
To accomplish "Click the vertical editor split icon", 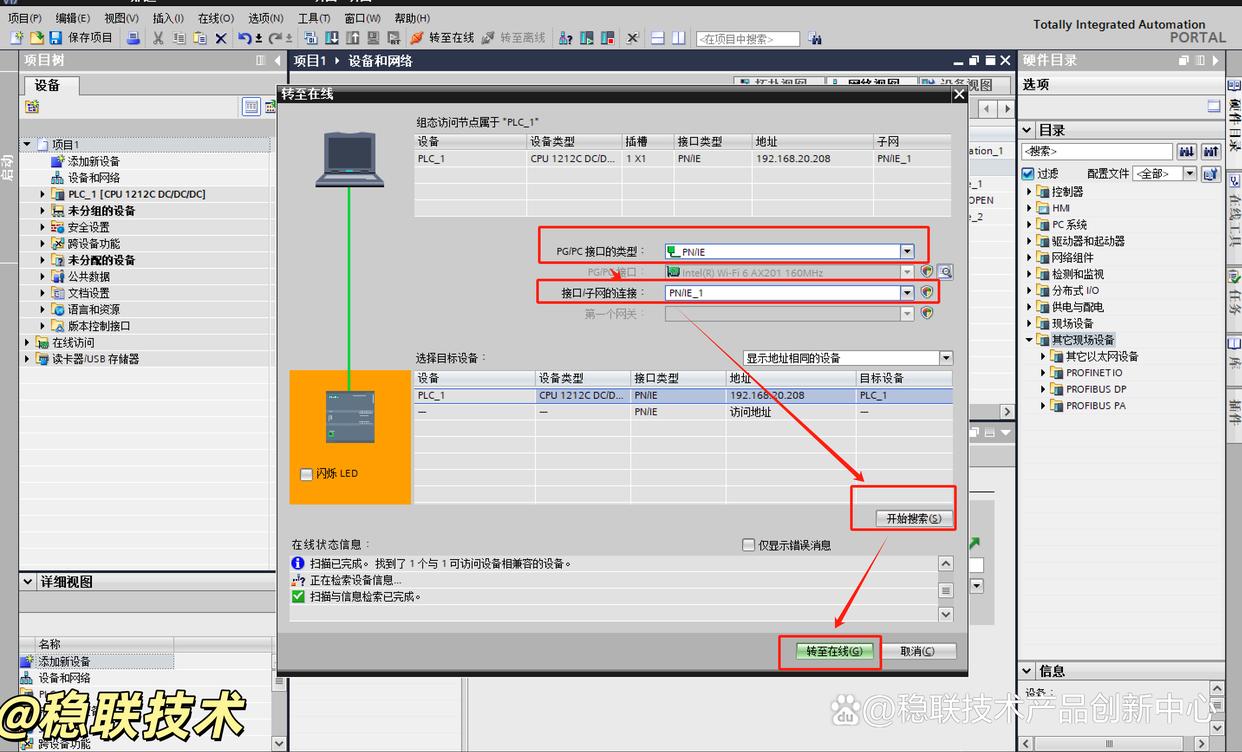I will (x=679, y=38).
